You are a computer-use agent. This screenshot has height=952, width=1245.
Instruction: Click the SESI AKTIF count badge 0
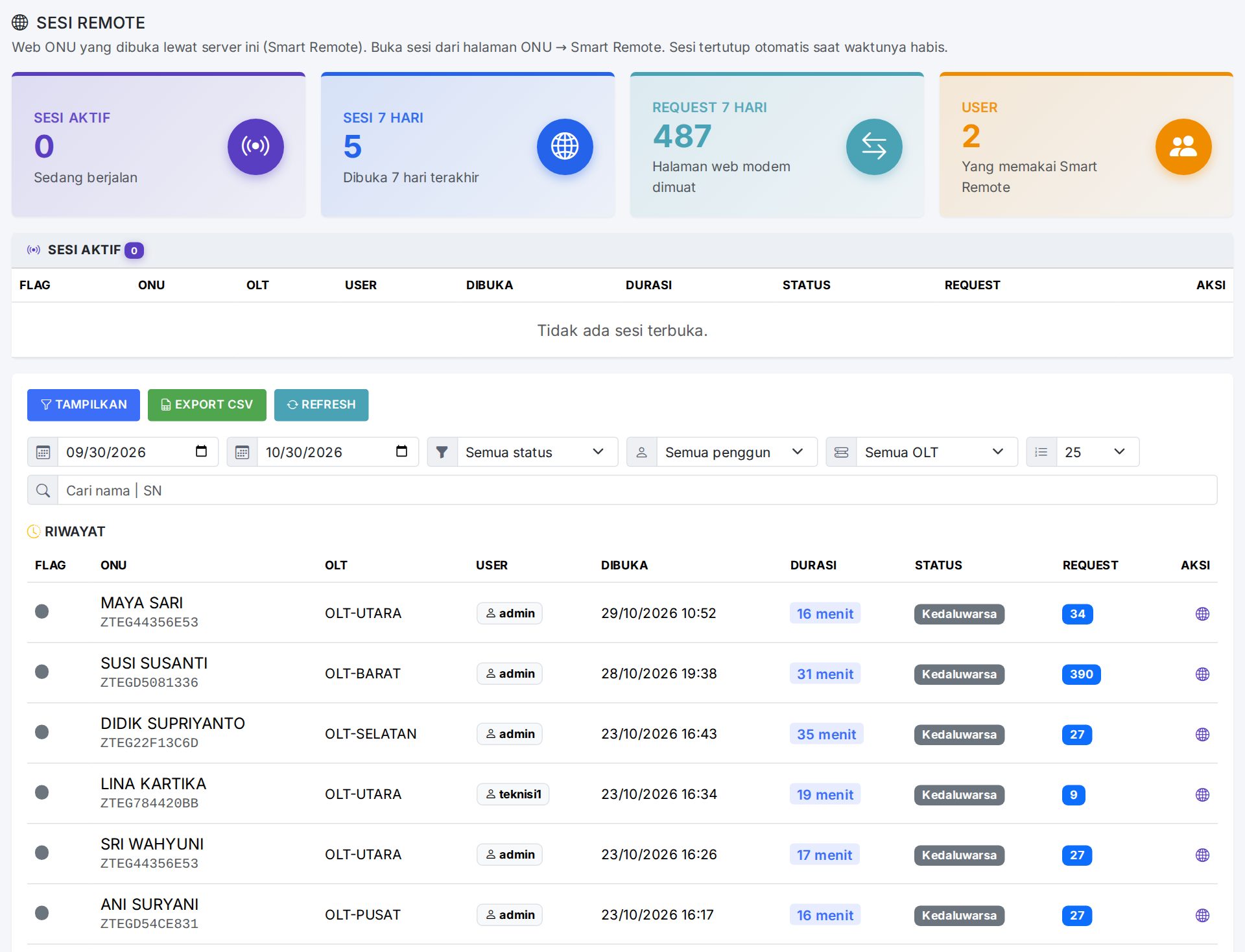pos(134,250)
